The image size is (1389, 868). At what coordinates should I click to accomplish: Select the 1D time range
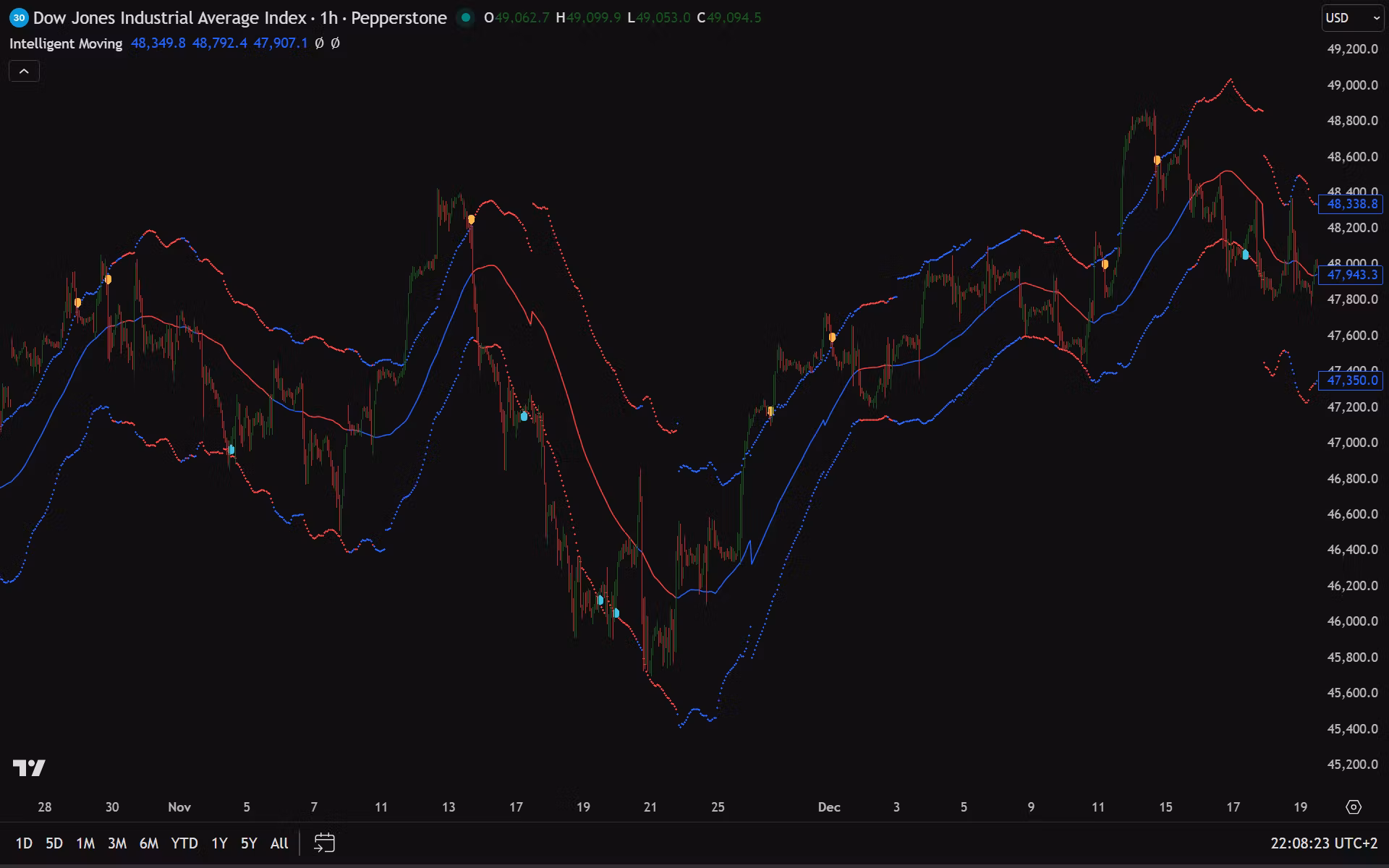pyautogui.click(x=24, y=843)
